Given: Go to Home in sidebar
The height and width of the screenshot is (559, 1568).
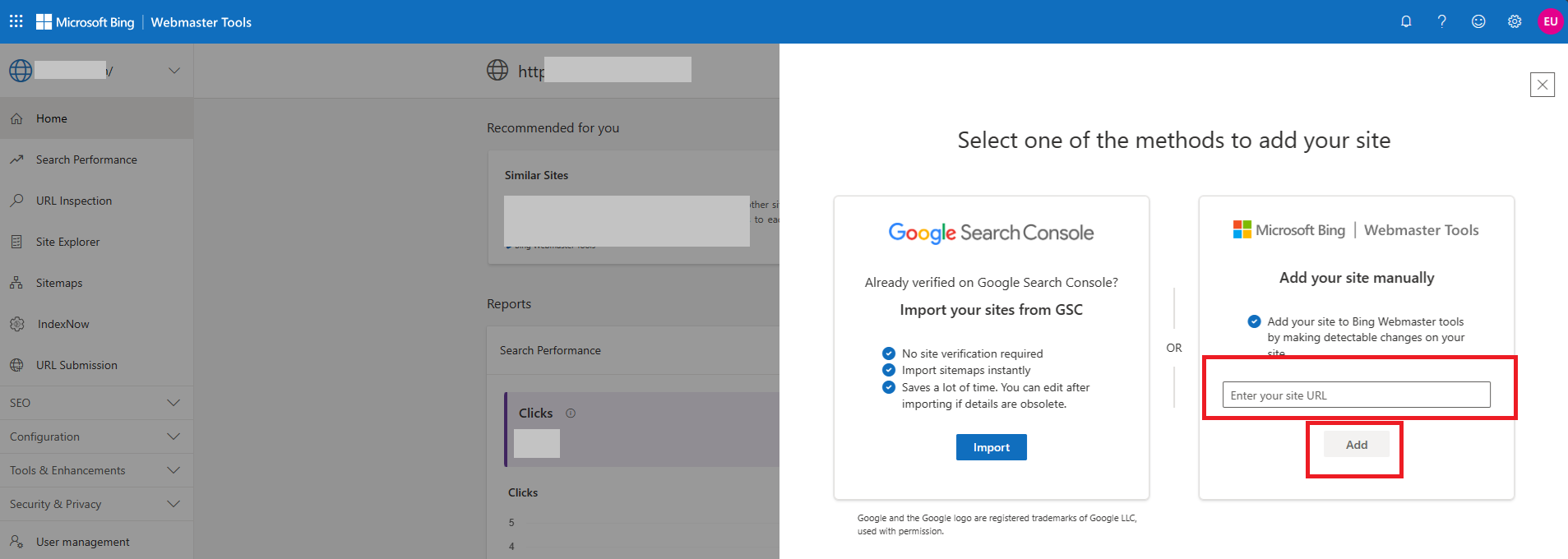Looking at the screenshot, I should (97, 118).
